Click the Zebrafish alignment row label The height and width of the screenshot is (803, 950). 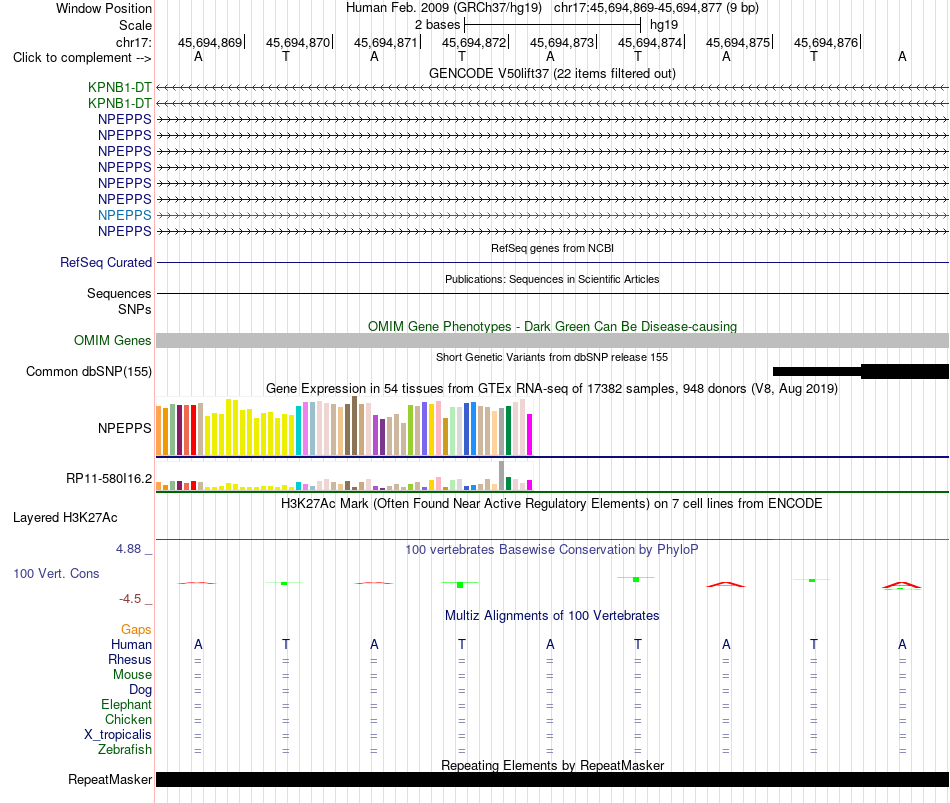[x=125, y=750]
